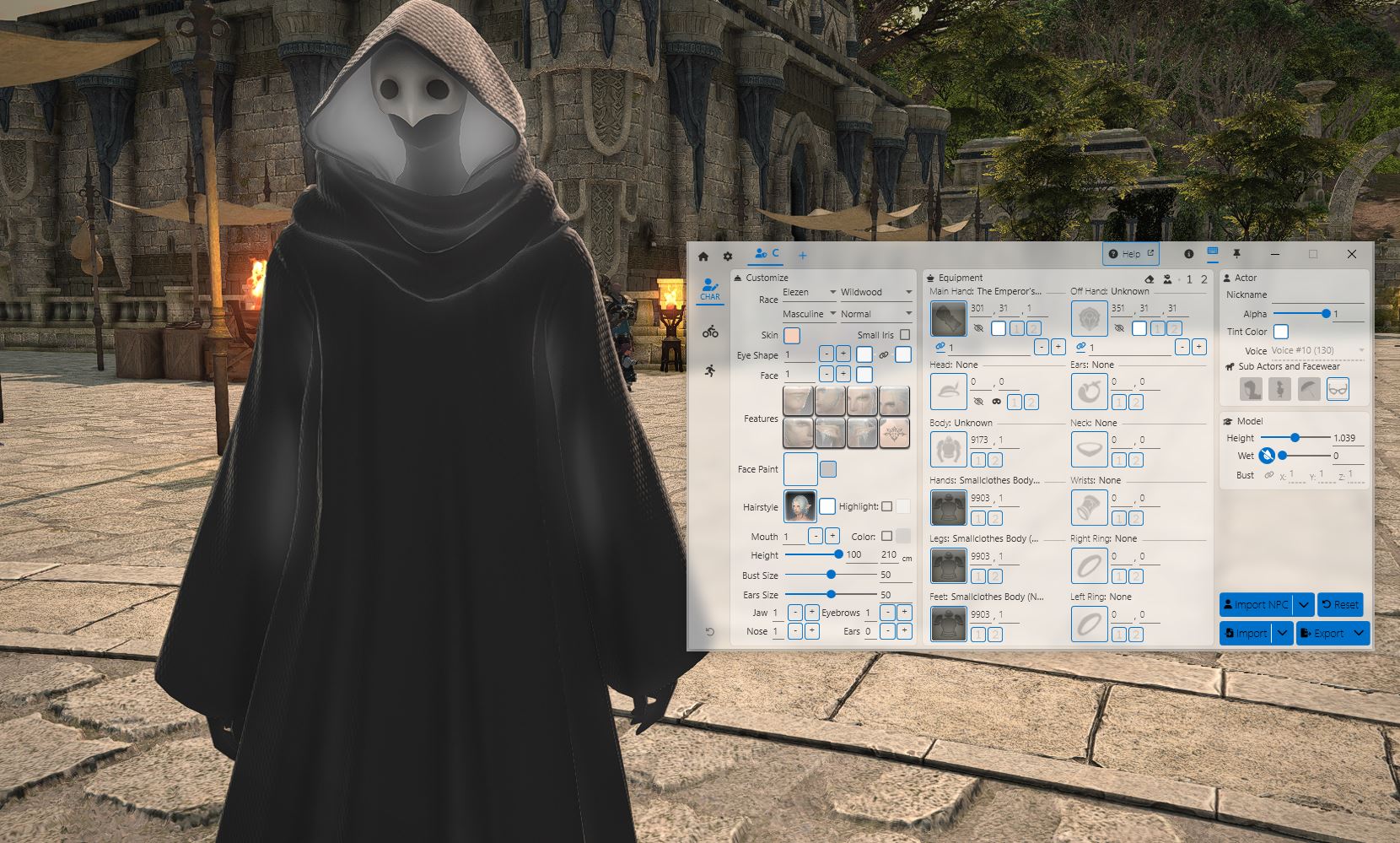
Task: Collapse the Customize panel header
Action: point(762,278)
